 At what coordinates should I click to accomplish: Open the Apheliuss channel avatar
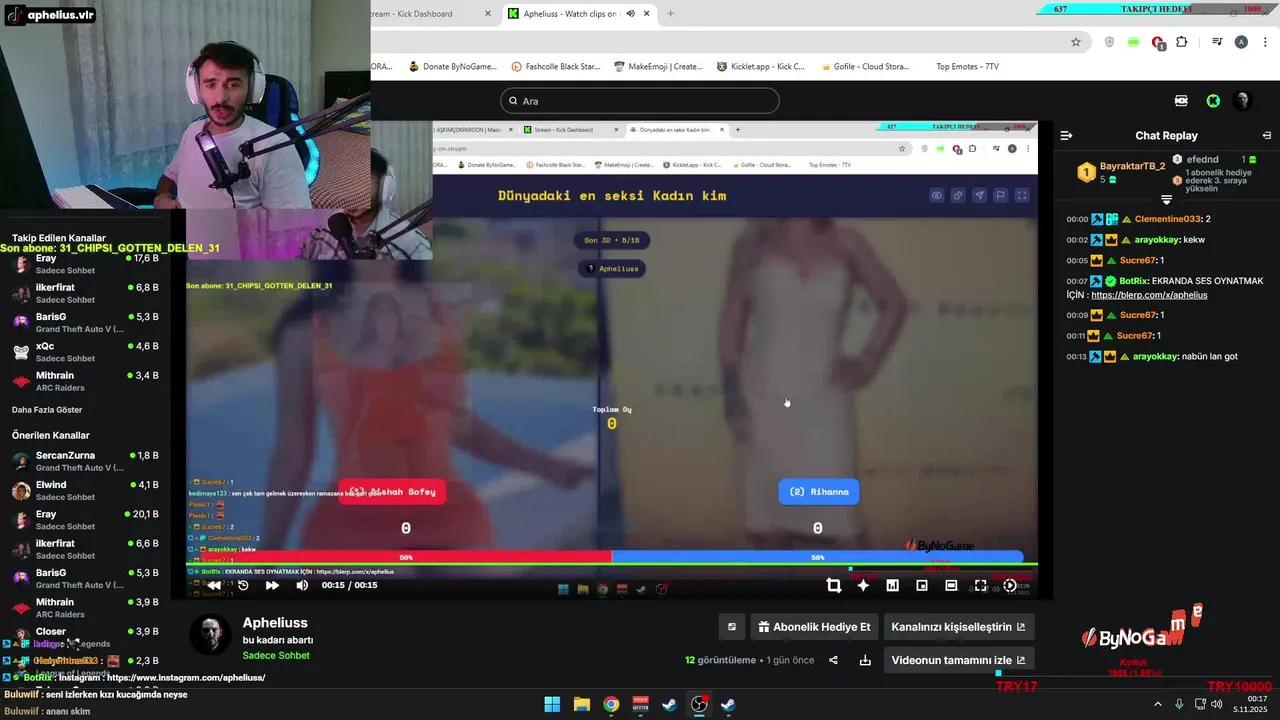211,635
